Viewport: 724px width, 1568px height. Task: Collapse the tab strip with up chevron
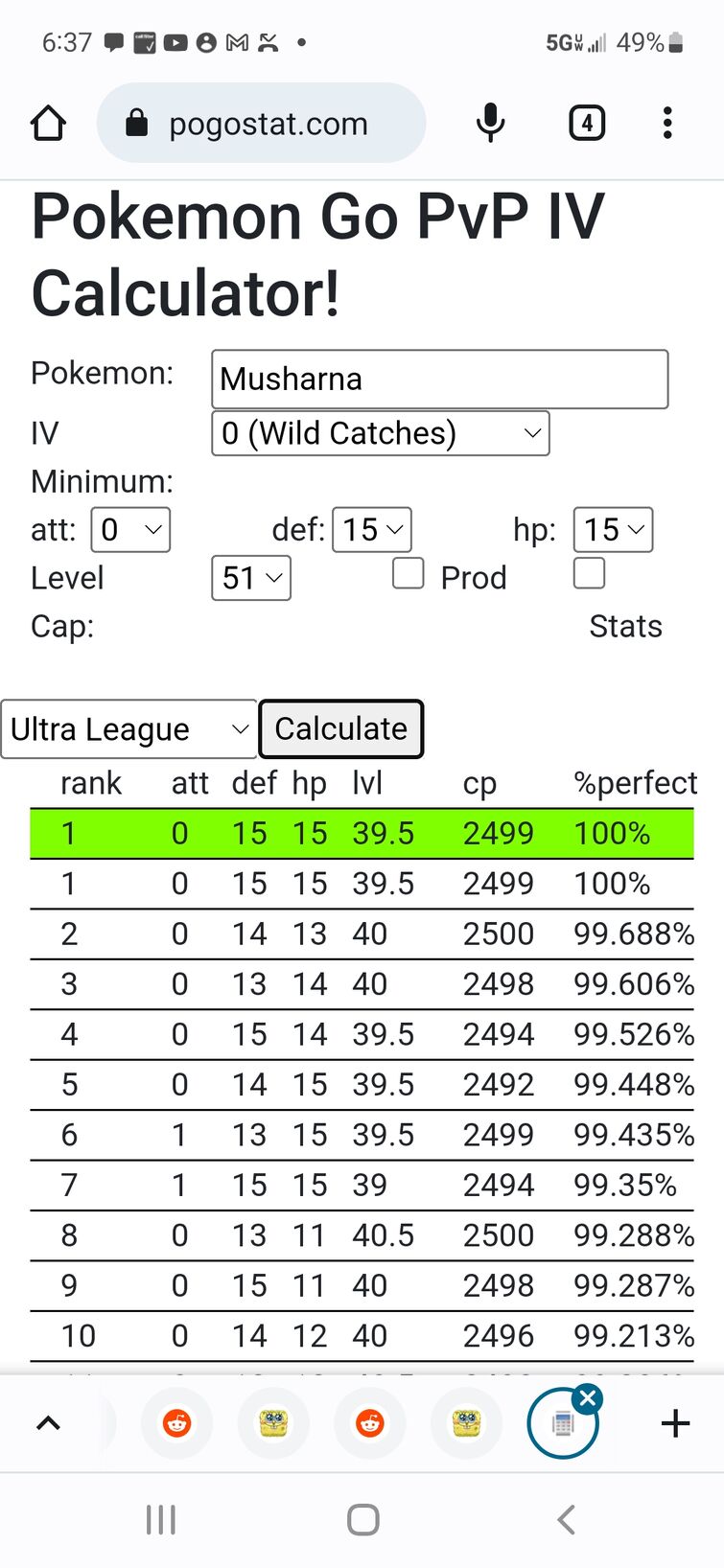(48, 1423)
